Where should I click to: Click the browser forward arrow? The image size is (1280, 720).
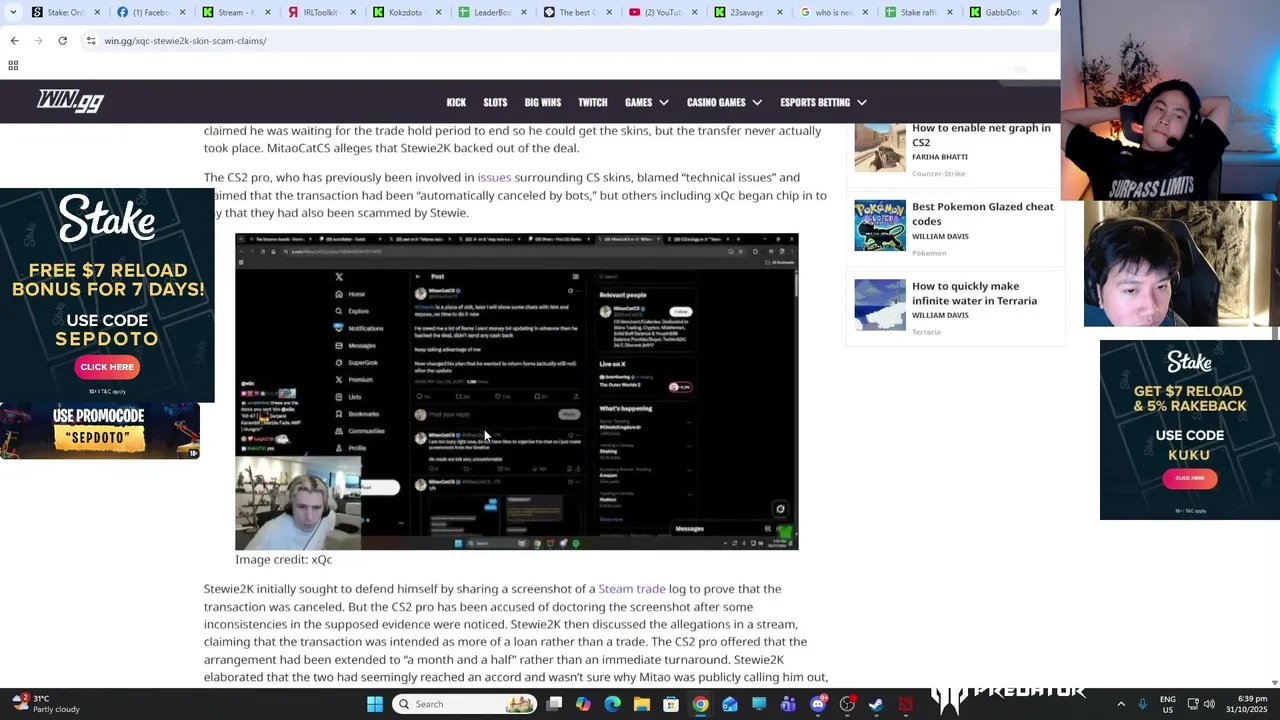pyautogui.click(x=38, y=41)
